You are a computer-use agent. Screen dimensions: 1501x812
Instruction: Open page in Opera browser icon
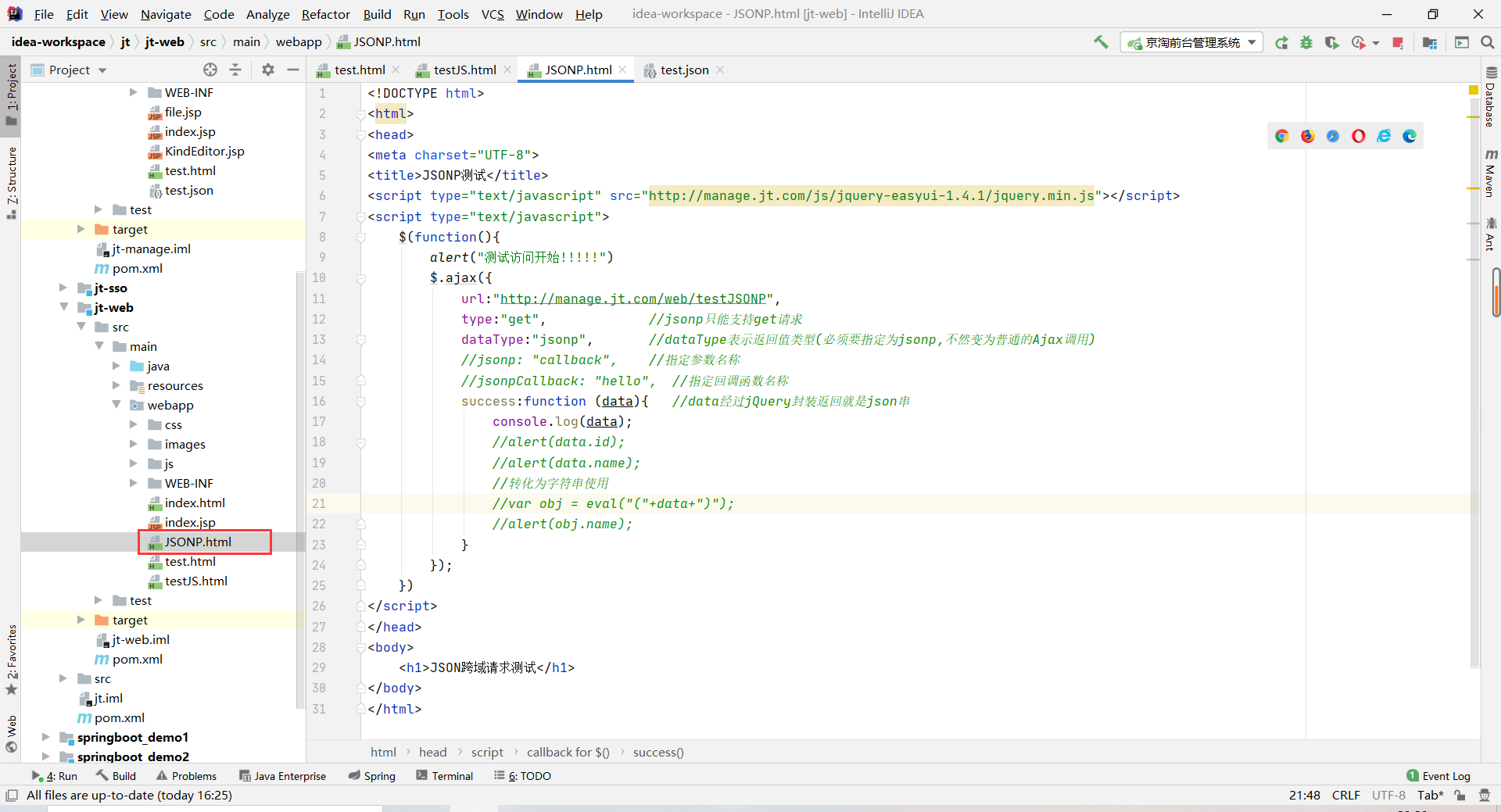[1359, 136]
